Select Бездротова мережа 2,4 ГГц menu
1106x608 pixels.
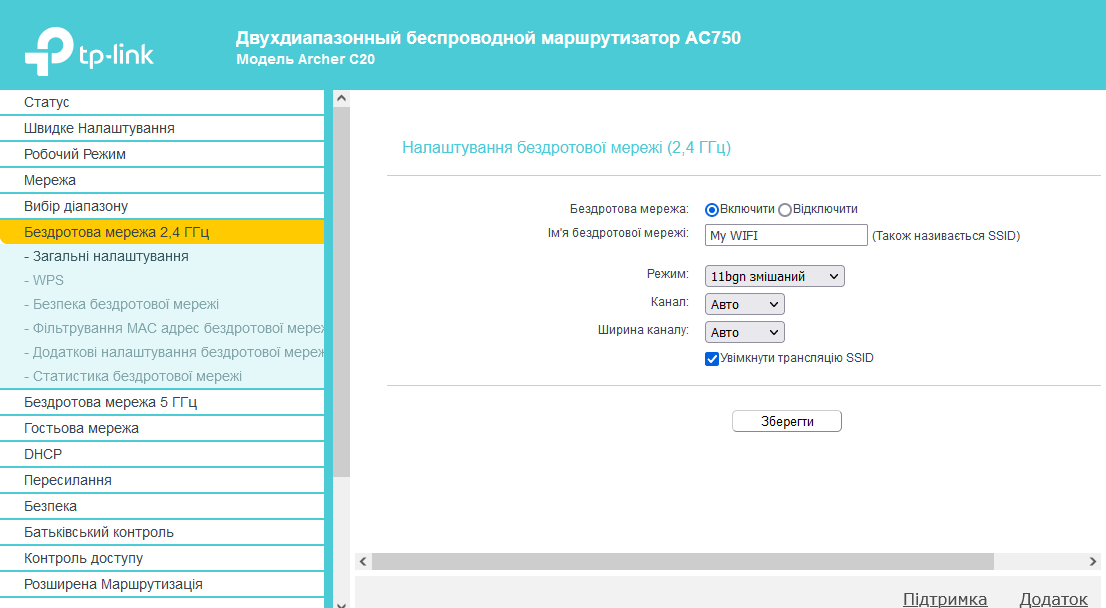(162, 232)
